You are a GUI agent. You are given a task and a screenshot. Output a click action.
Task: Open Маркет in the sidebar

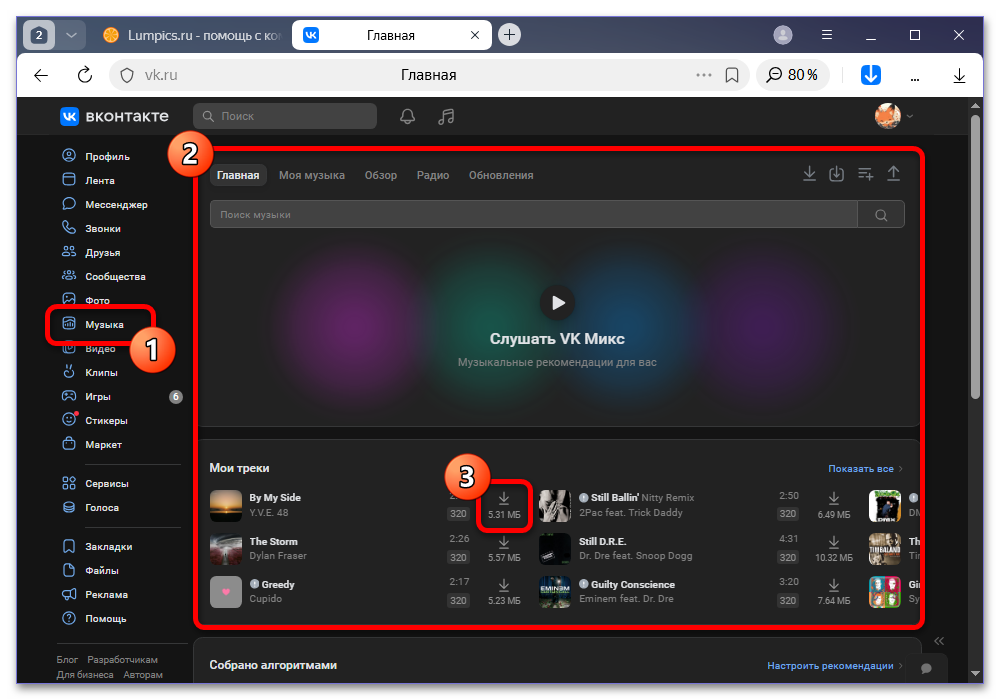point(92,444)
